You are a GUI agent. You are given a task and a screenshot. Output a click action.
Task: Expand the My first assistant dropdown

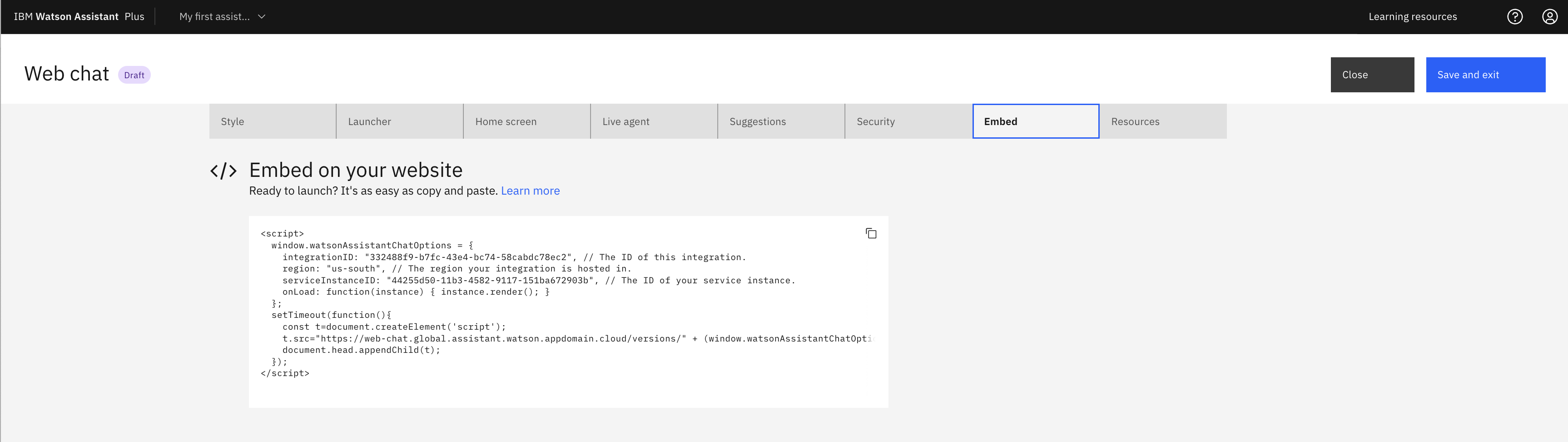tap(222, 16)
